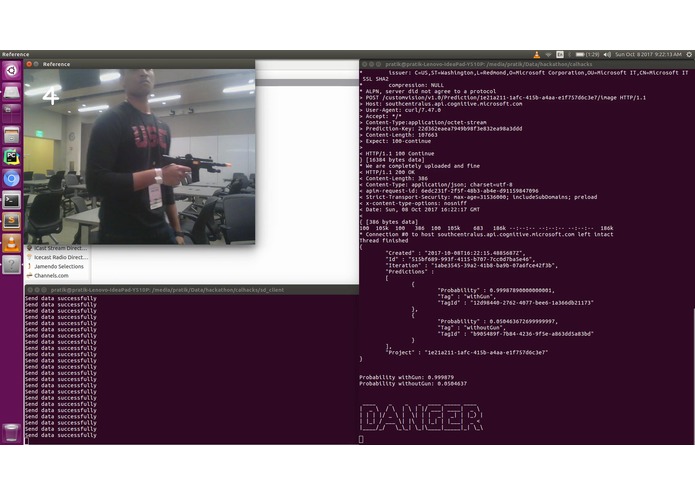Click the 'Content-Type:application/octet-stream' line
Screen dimensions: 695x494
[423, 123]
